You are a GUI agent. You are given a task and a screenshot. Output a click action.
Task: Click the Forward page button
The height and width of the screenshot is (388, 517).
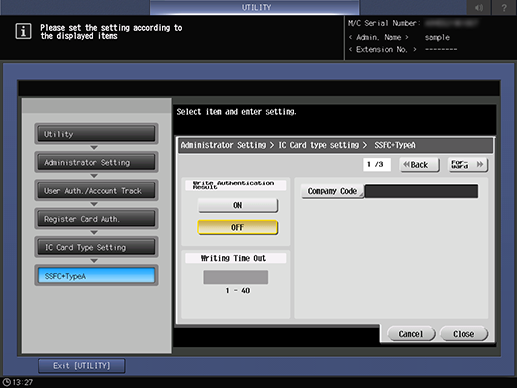pyautogui.click(x=468, y=165)
